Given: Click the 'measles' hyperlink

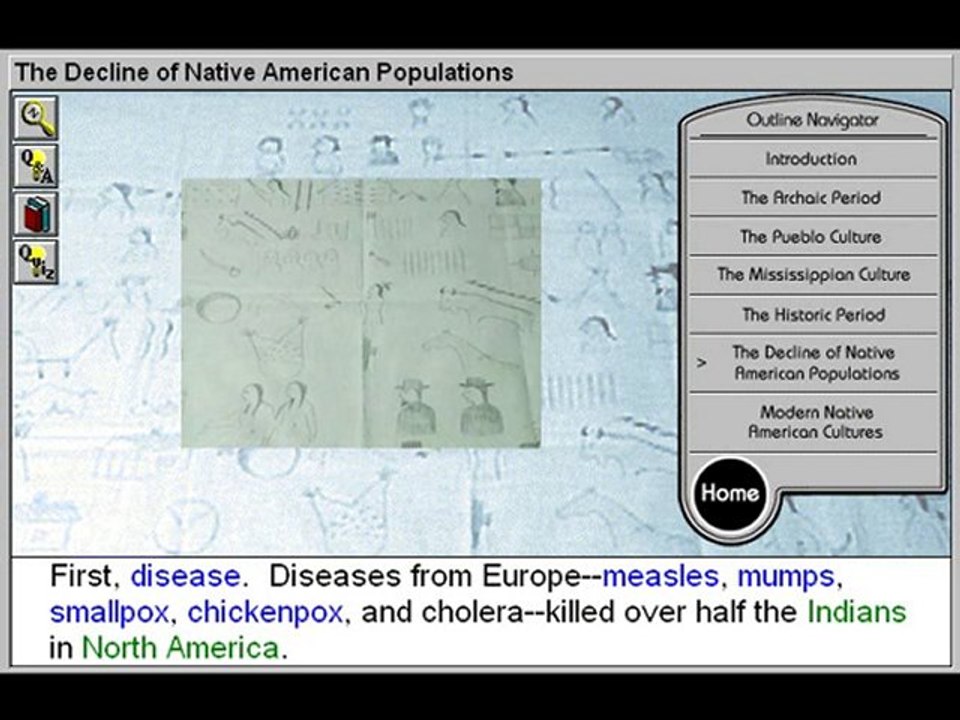Looking at the screenshot, I should pos(660,576).
